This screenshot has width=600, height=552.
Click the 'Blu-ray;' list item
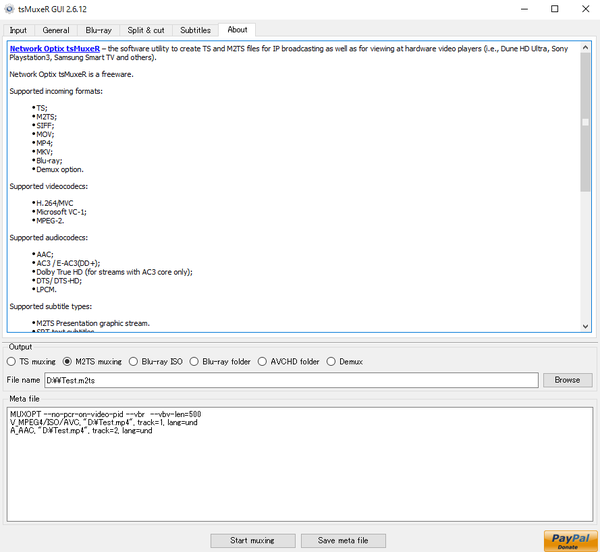49,161
